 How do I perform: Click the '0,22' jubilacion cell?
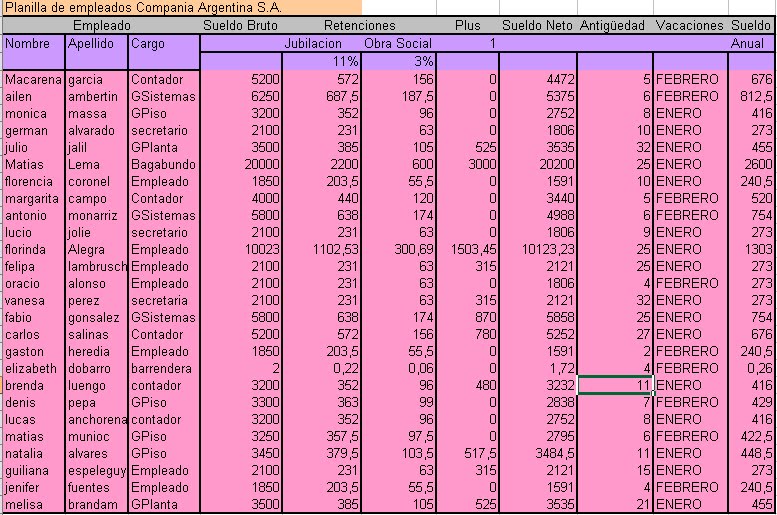(x=322, y=368)
